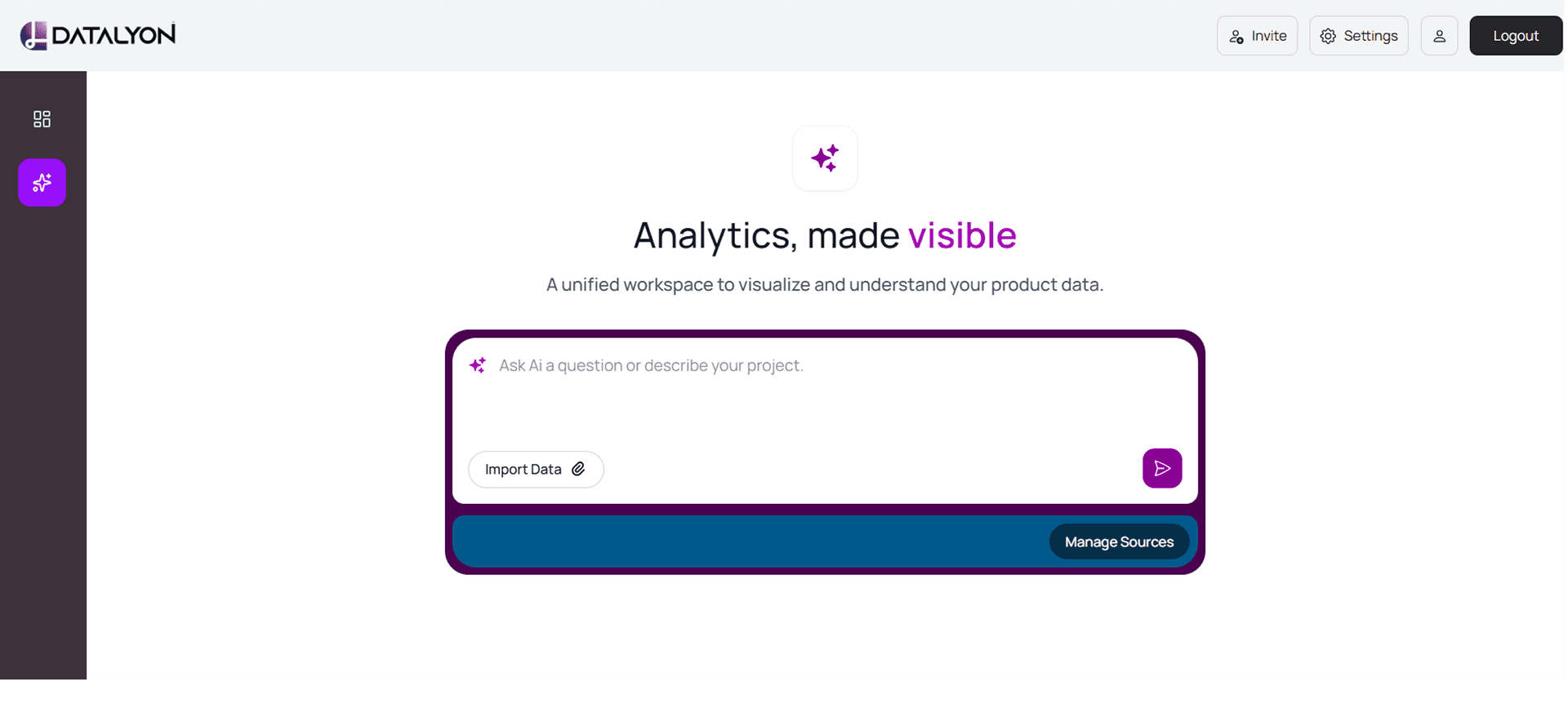1568x713 pixels.
Task: Click the gear icon in Settings
Action: pos(1329,36)
